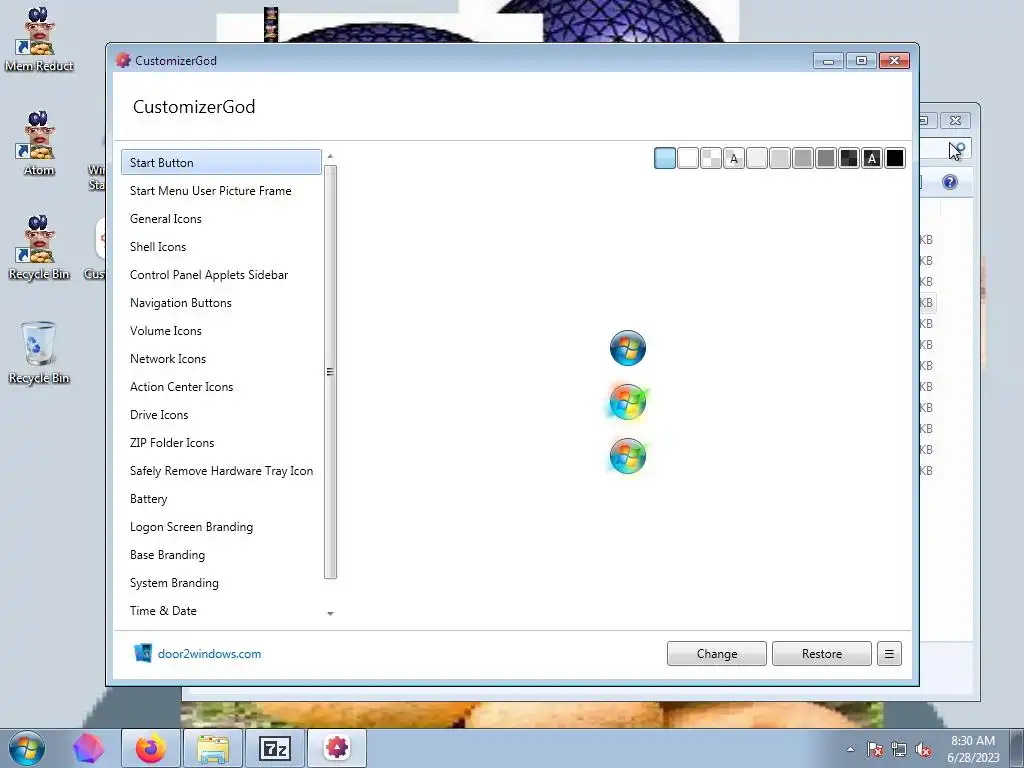This screenshot has height=768, width=1024.
Task: Click the network tray icon
Action: [899, 749]
